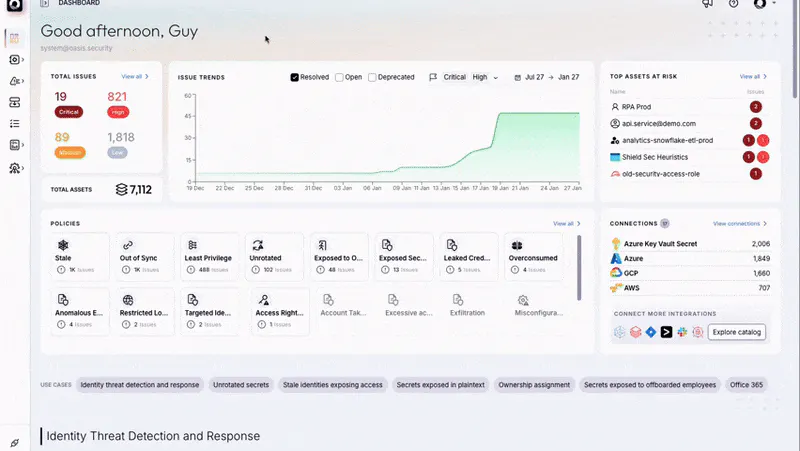Click the Explore catalog button
Image resolution: width=800 pixels, height=451 pixels.
(736, 332)
